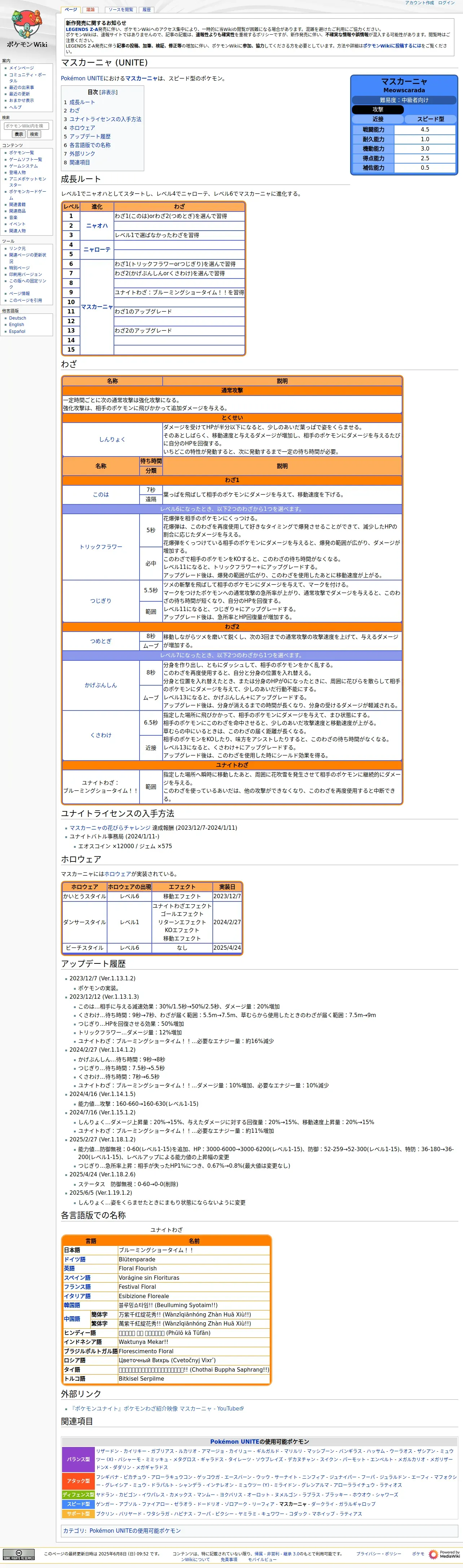Open くさわけ move link
The image size is (463, 1568).
101,735
